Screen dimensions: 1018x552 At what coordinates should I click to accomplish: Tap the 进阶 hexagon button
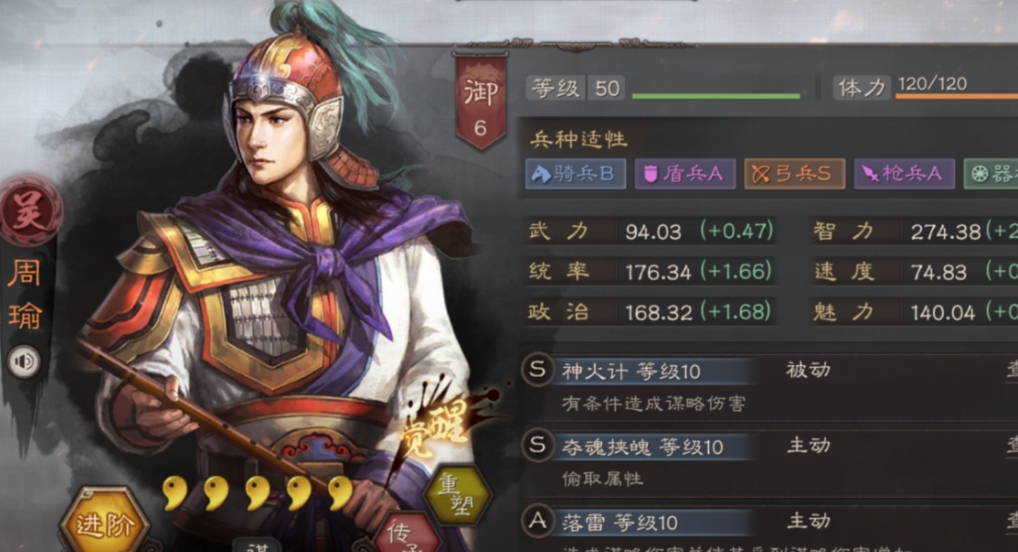point(104,522)
